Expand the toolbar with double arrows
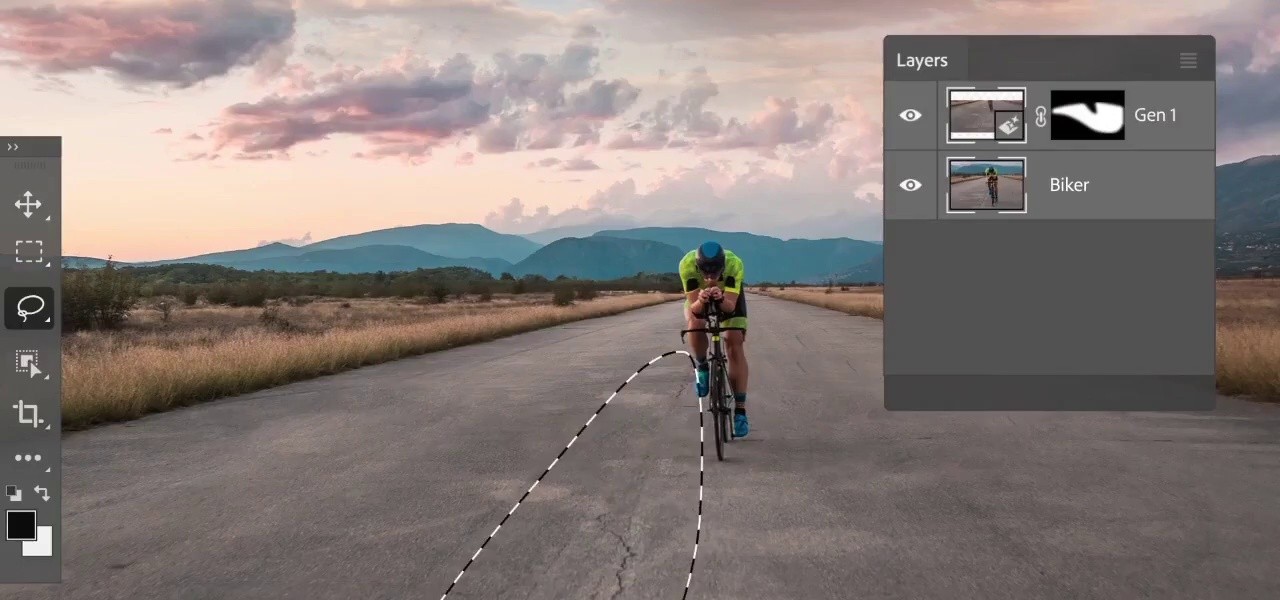This screenshot has height=600, width=1280. point(13,147)
